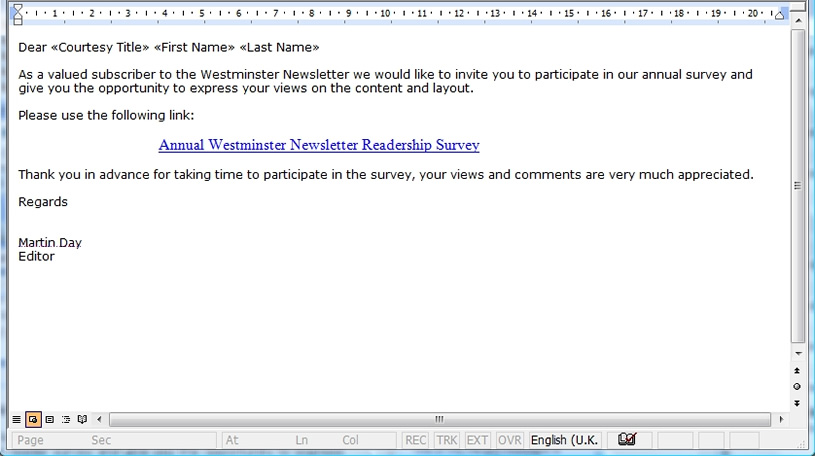The width and height of the screenshot is (815, 456).
Task: Open Outline view from view buttons
Action: coord(66,419)
